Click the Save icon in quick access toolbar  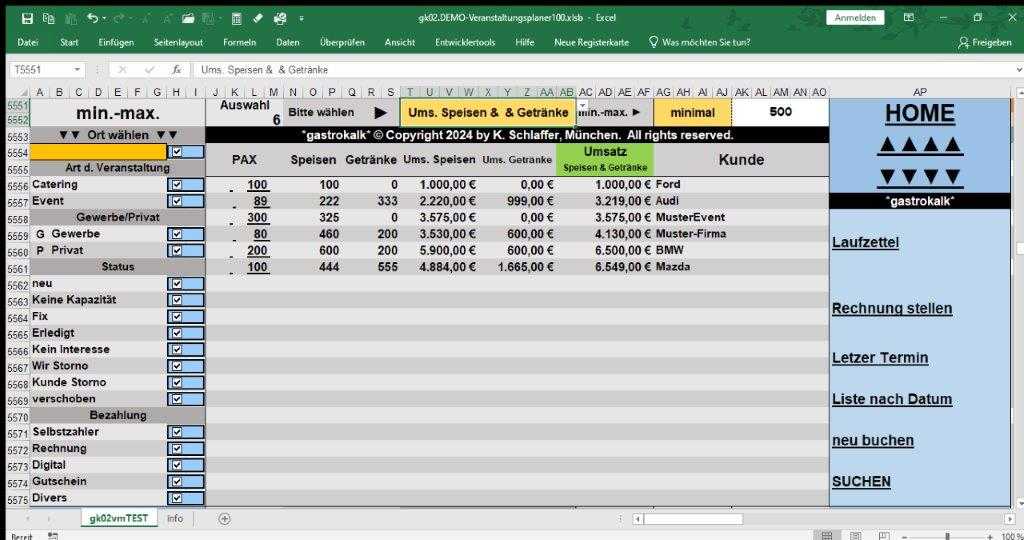pyautogui.click(x=27, y=18)
